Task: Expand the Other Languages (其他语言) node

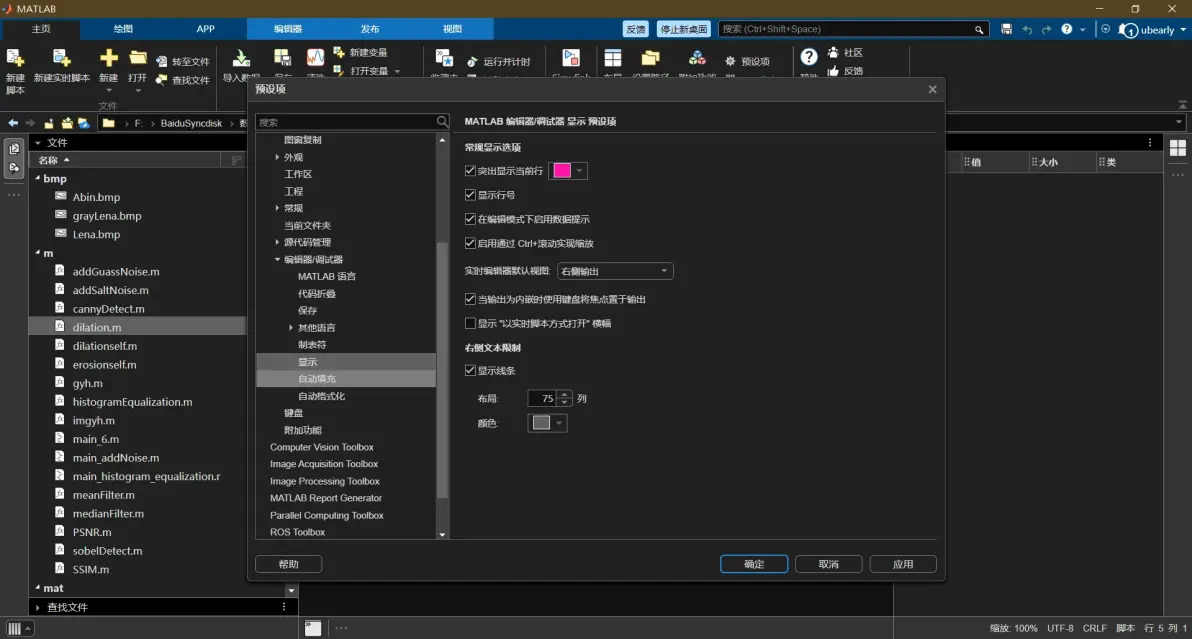Action: point(290,328)
